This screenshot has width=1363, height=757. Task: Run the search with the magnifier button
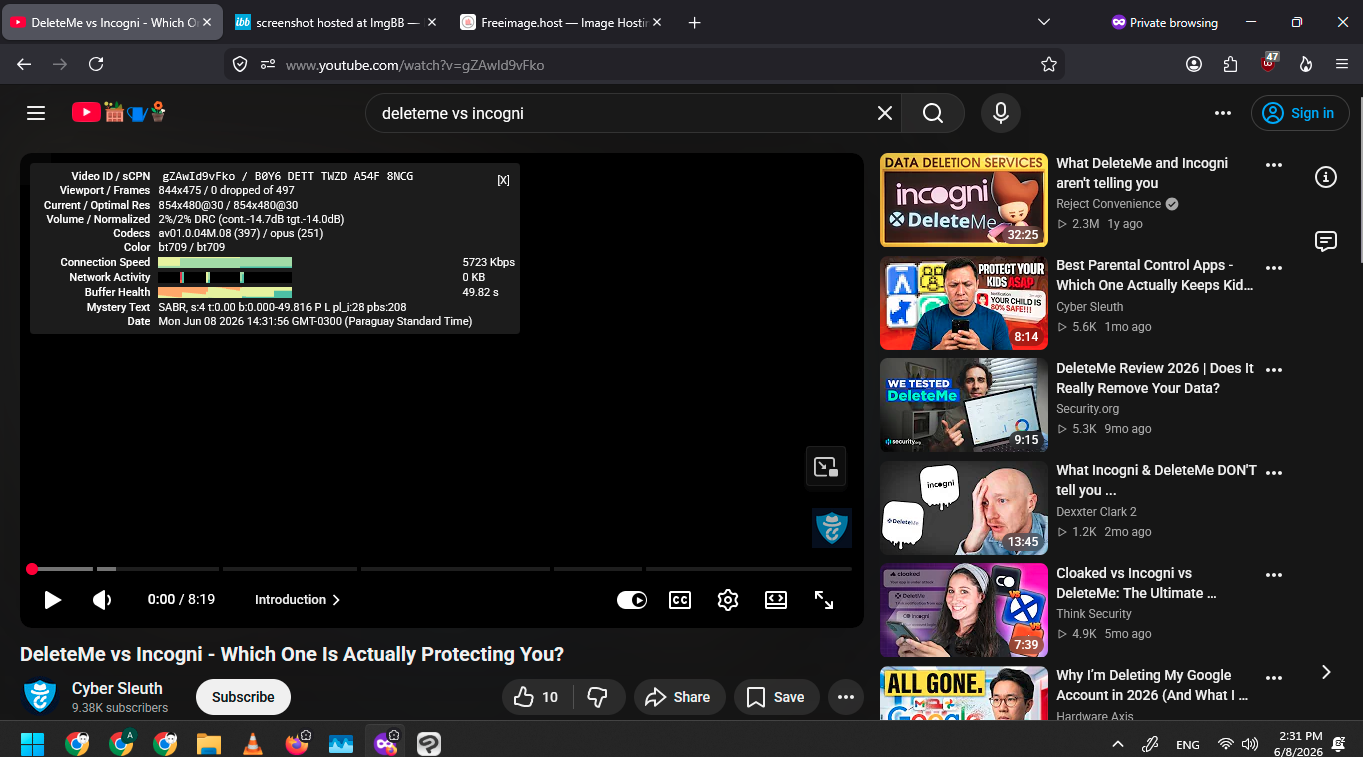tap(933, 113)
